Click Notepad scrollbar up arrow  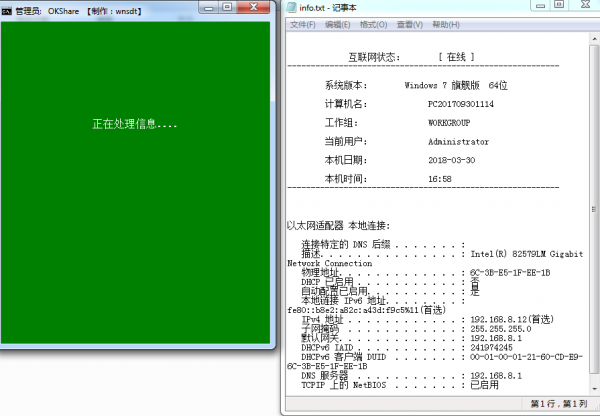(594, 39)
